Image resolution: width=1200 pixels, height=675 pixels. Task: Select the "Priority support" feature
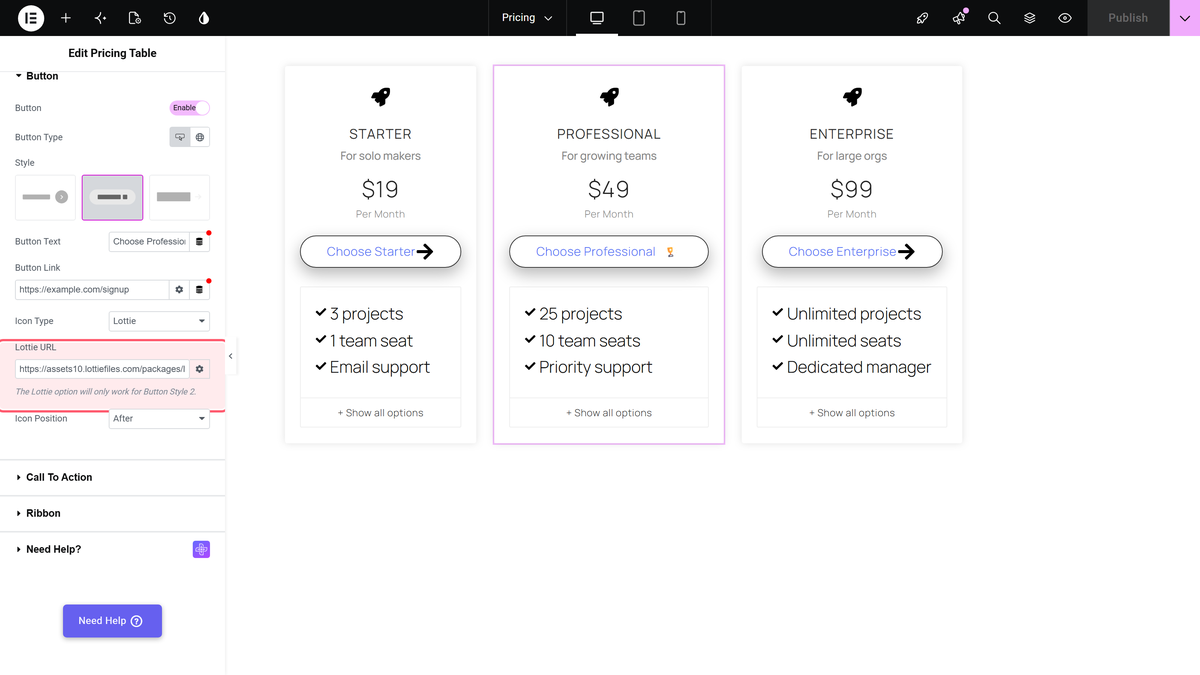(596, 367)
